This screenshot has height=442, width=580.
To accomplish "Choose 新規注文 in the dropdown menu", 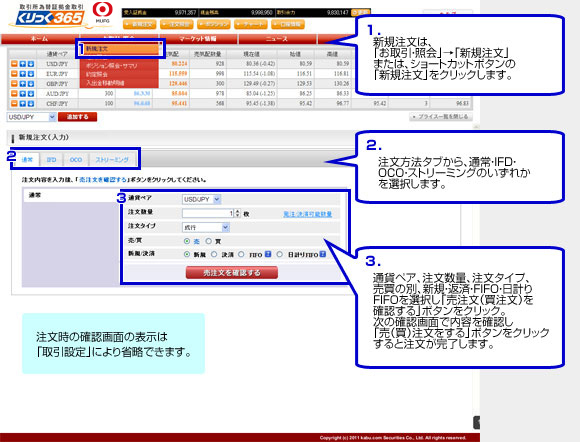I will click(120, 49).
